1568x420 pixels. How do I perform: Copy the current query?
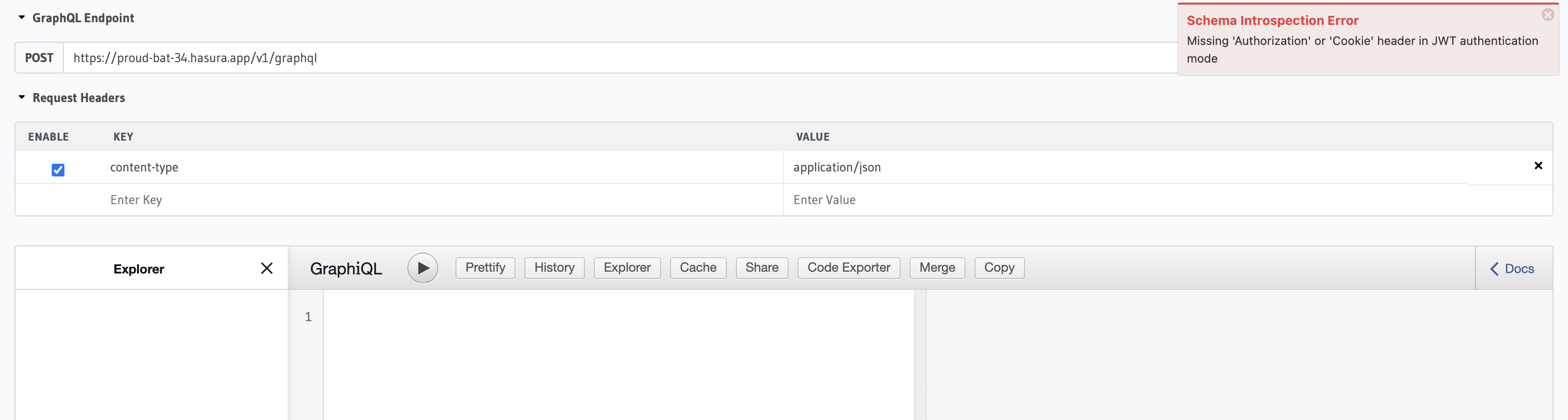point(998,268)
